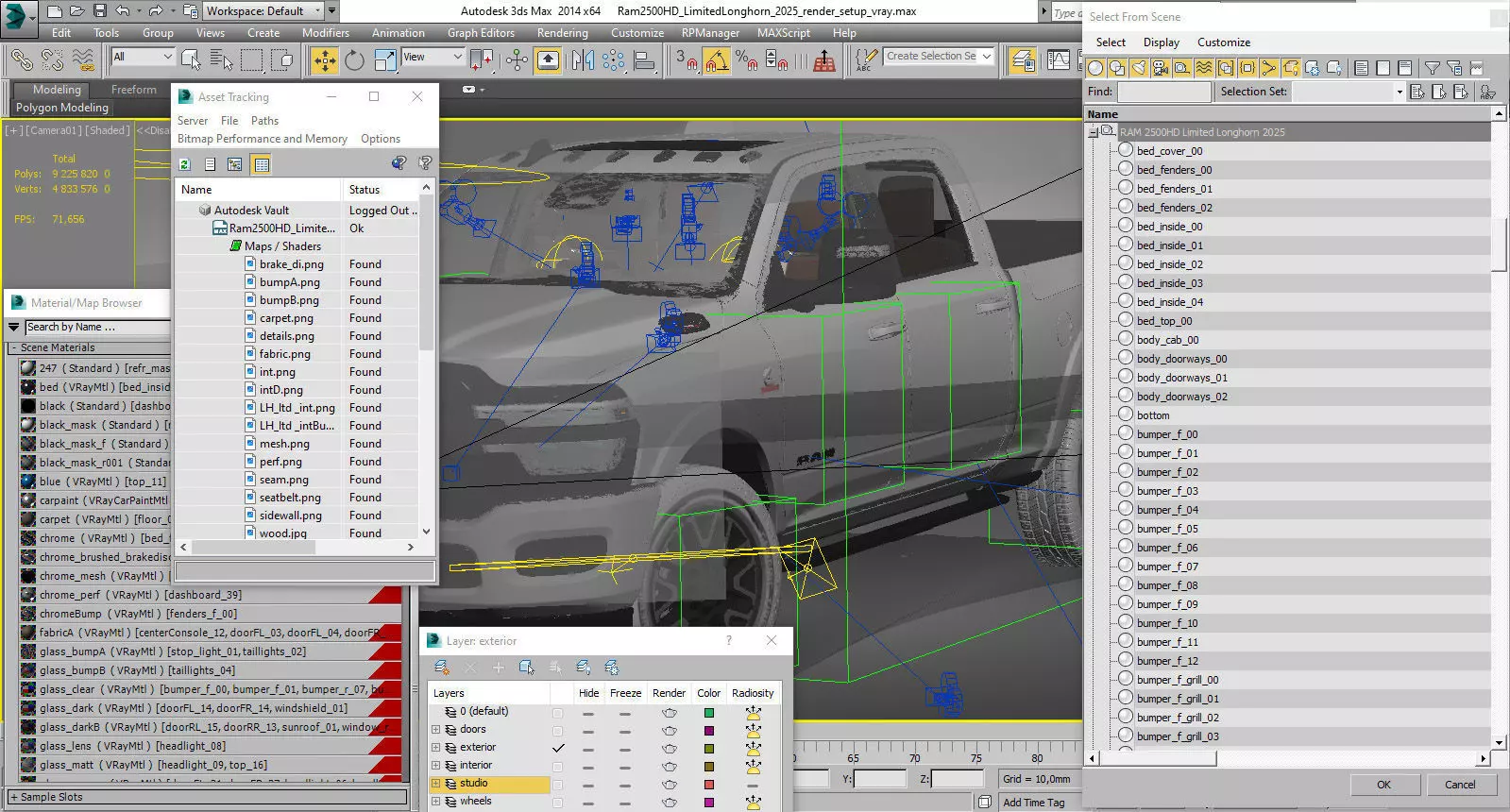
Task: Change the color swatch of doors layer
Action: (709, 730)
